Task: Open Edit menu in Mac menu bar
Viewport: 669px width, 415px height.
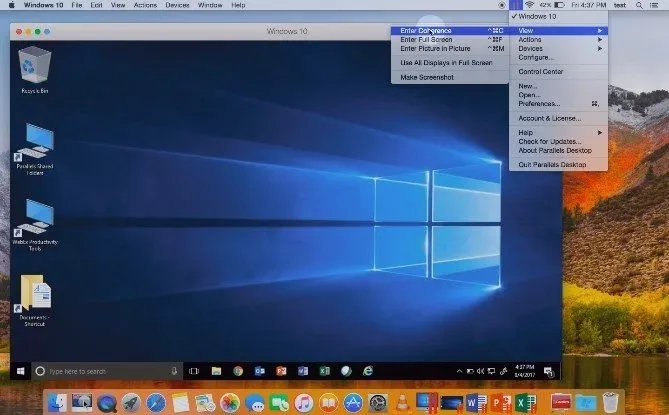Action: pyautogui.click(x=96, y=5)
